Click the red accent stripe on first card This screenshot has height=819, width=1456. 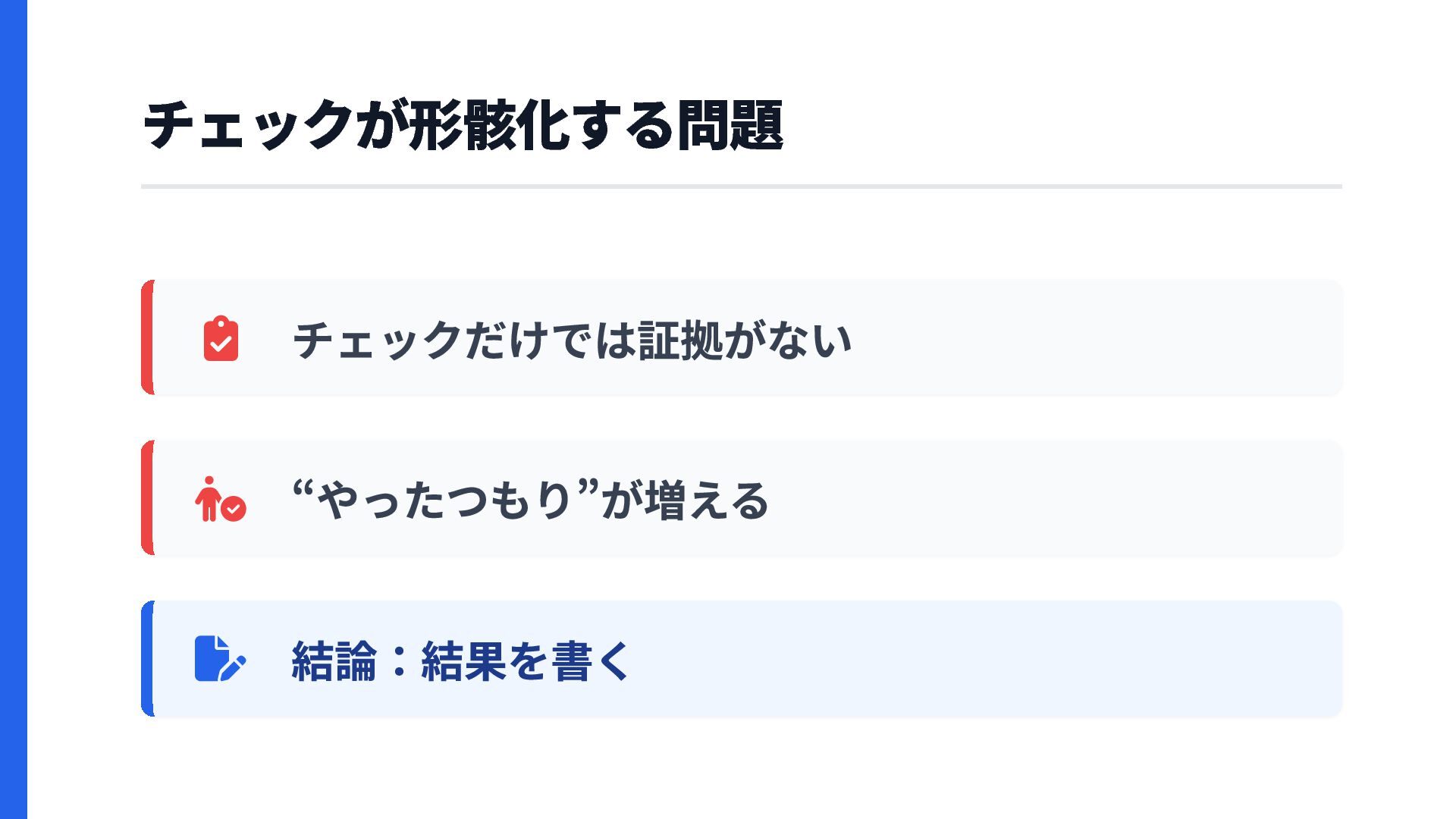click(x=147, y=337)
